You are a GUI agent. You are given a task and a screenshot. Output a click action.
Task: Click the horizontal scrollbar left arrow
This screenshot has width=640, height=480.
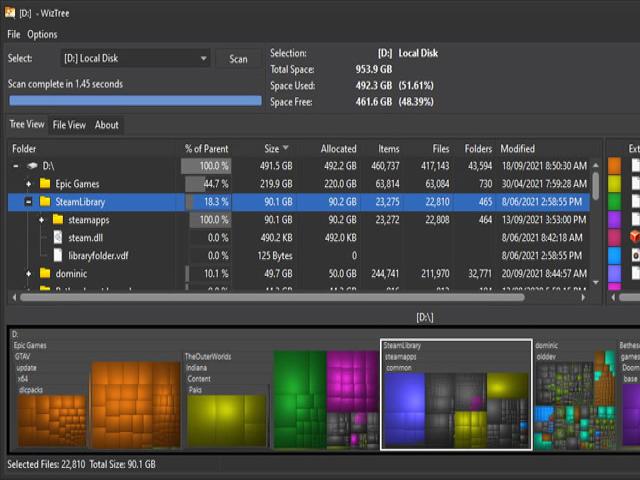(x=14, y=298)
